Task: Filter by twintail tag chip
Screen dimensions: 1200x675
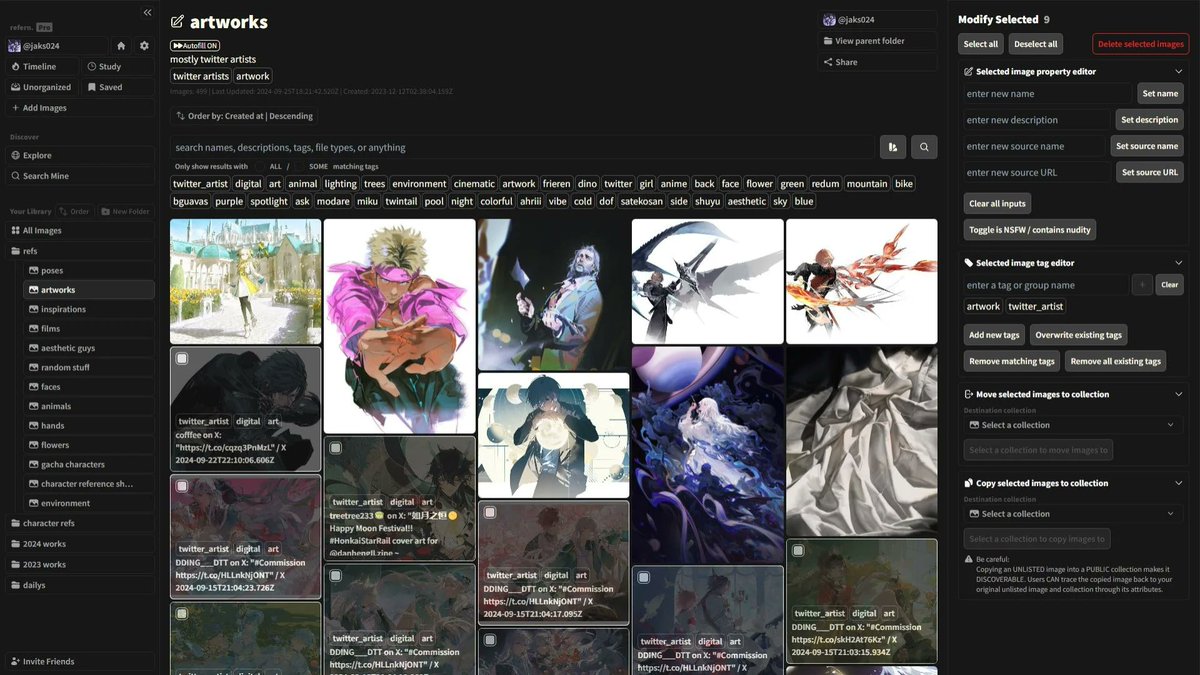Action: tap(401, 201)
